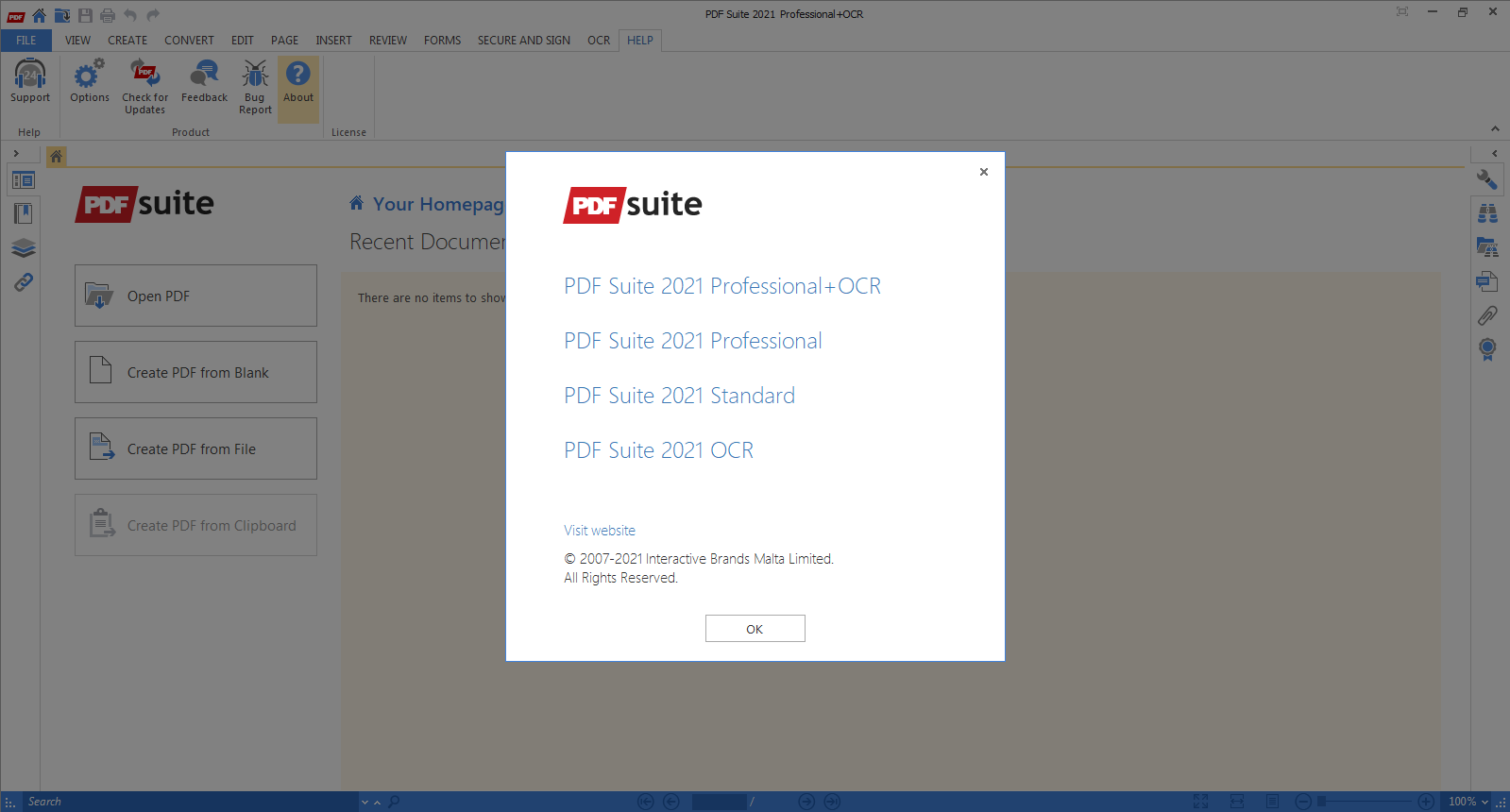Click the About question mark icon
The image size is (1510, 812).
(298, 75)
